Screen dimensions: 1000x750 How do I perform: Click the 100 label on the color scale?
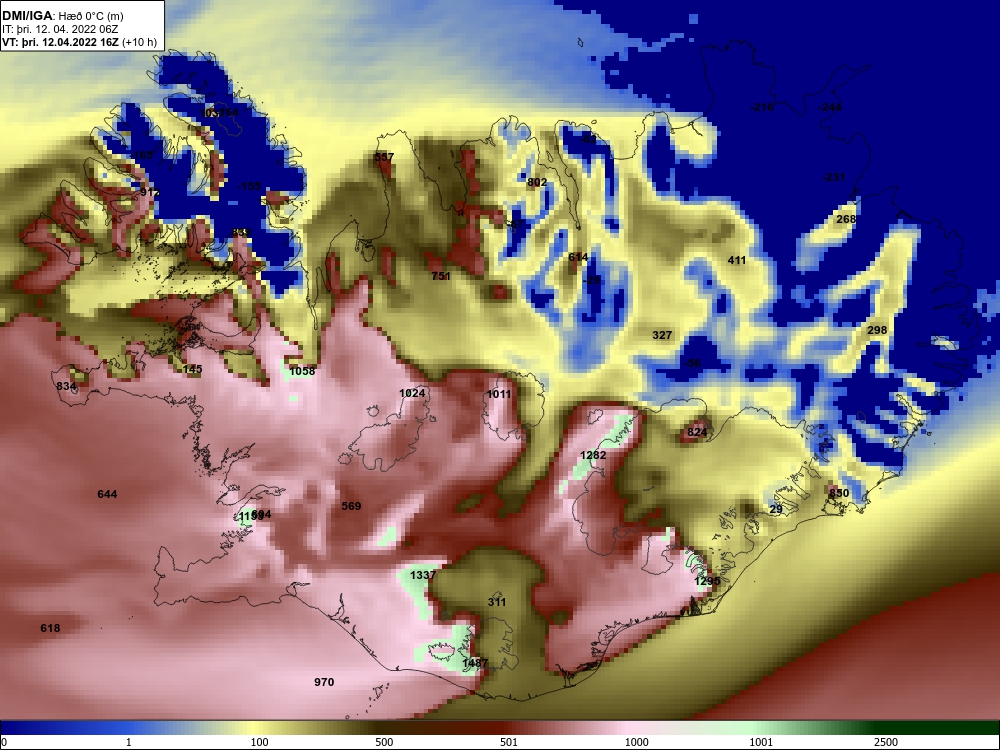pos(260,742)
